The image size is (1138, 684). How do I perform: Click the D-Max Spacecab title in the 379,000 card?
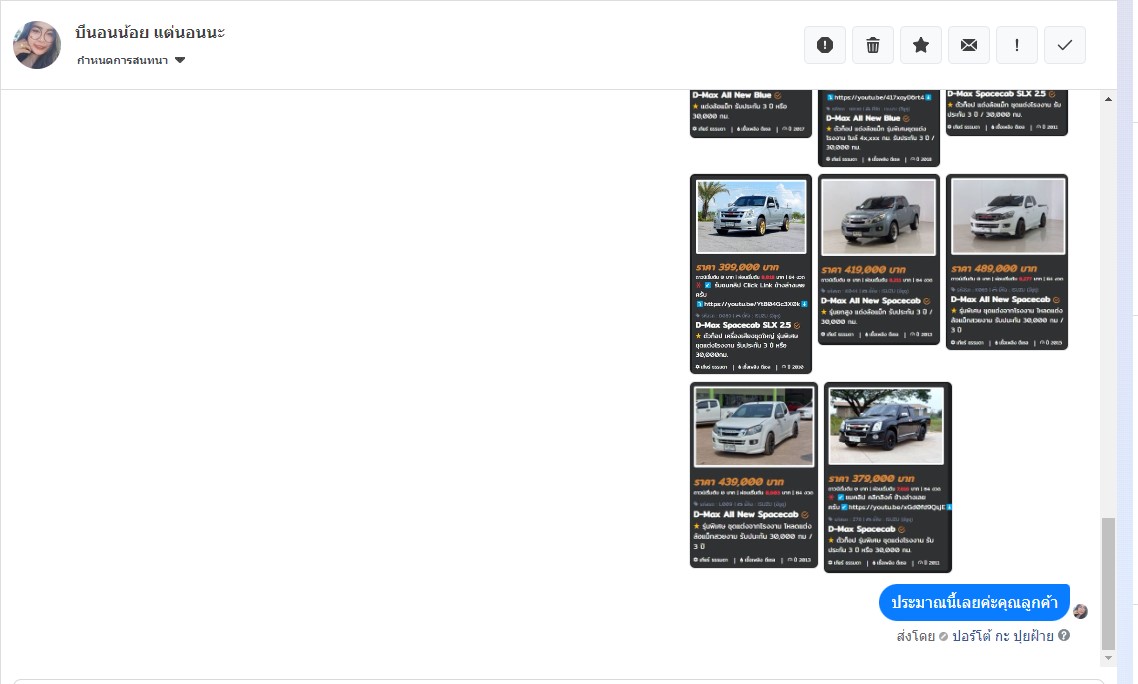[x=861, y=529]
